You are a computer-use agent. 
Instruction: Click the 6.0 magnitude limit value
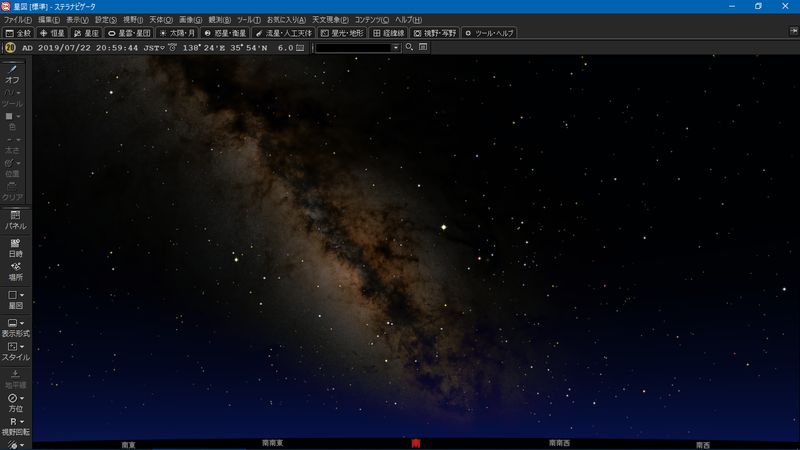coord(285,47)
